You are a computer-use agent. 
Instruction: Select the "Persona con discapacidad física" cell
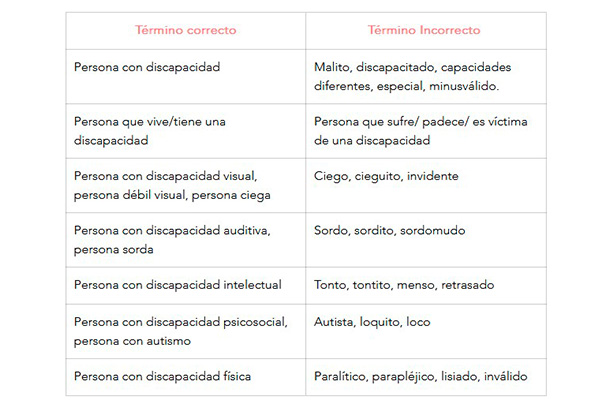pos(163,376)
